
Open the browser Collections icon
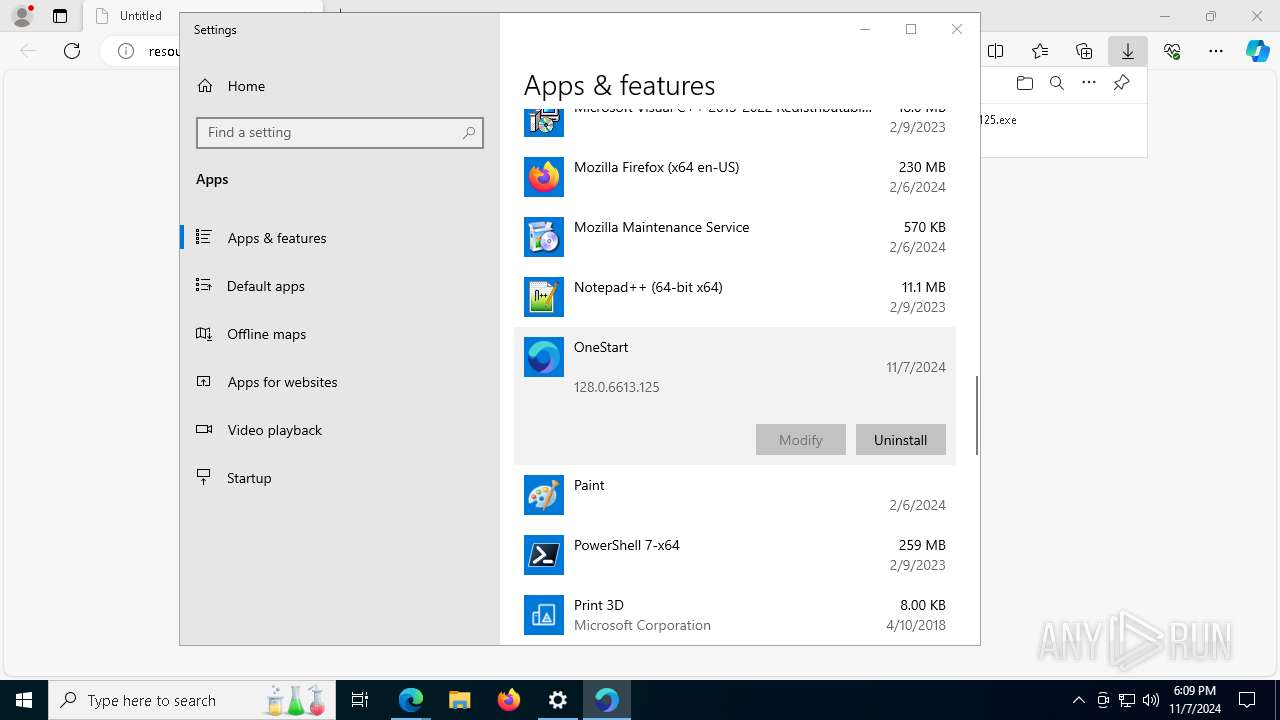(1084, 51)
